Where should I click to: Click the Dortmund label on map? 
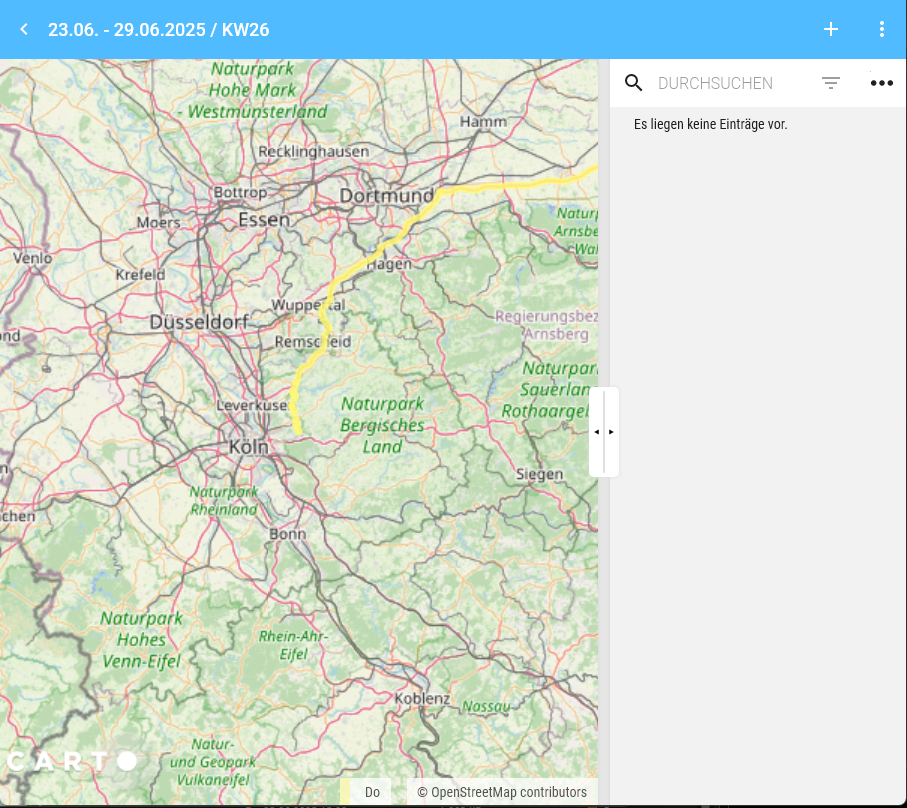(386, 195)
